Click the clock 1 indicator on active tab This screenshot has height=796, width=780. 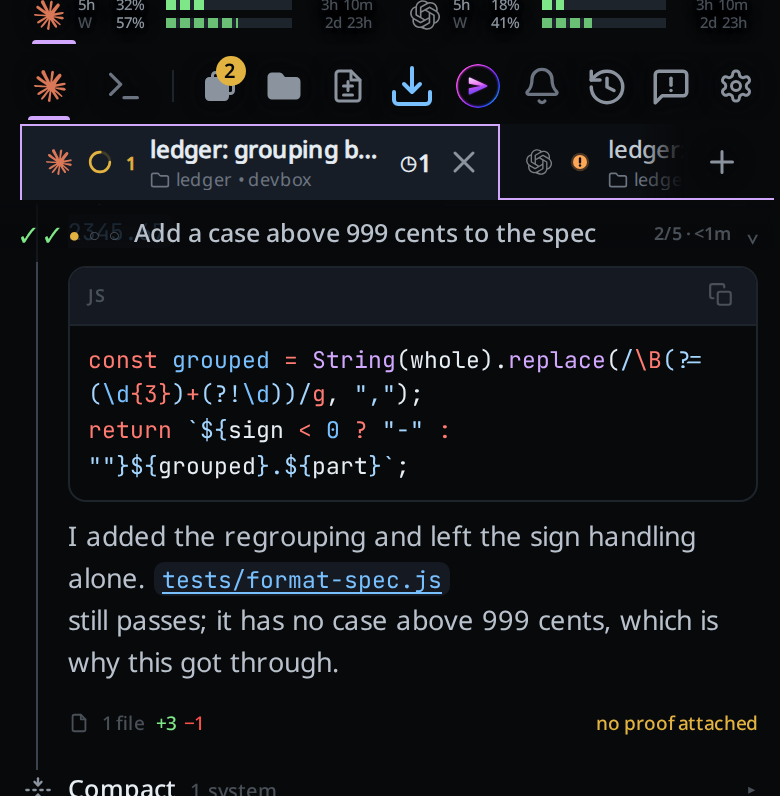click(x=415, y=164)
